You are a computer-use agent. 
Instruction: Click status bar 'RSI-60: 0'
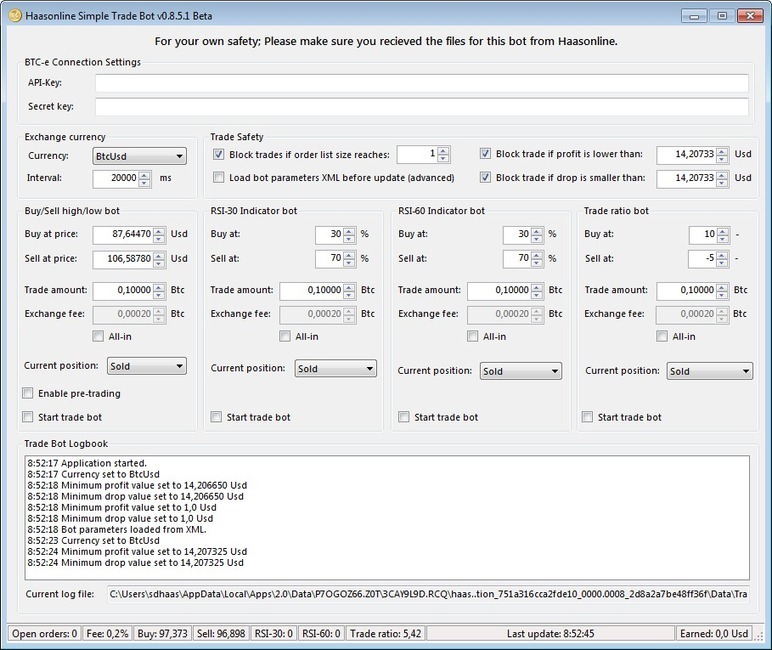(321, 634)
